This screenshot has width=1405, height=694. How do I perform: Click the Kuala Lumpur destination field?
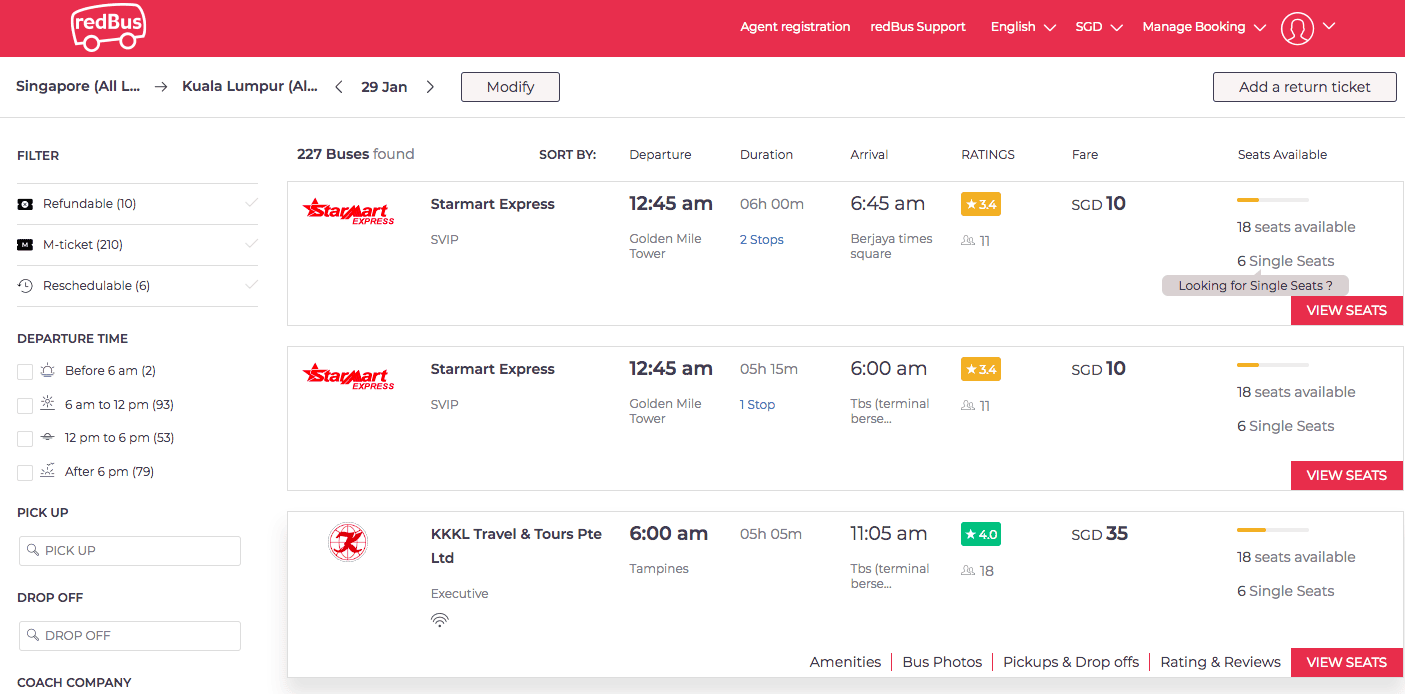250,87
